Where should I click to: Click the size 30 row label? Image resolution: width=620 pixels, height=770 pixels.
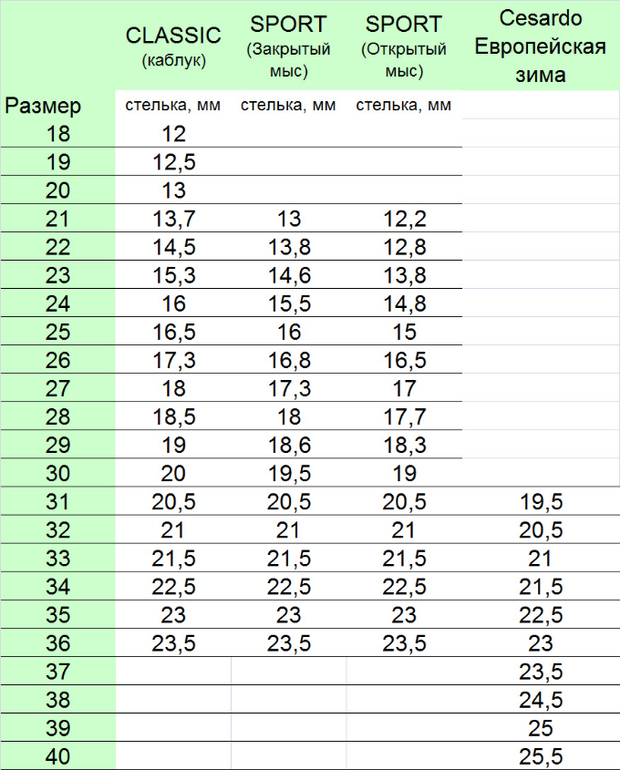[x=58, y=472]
